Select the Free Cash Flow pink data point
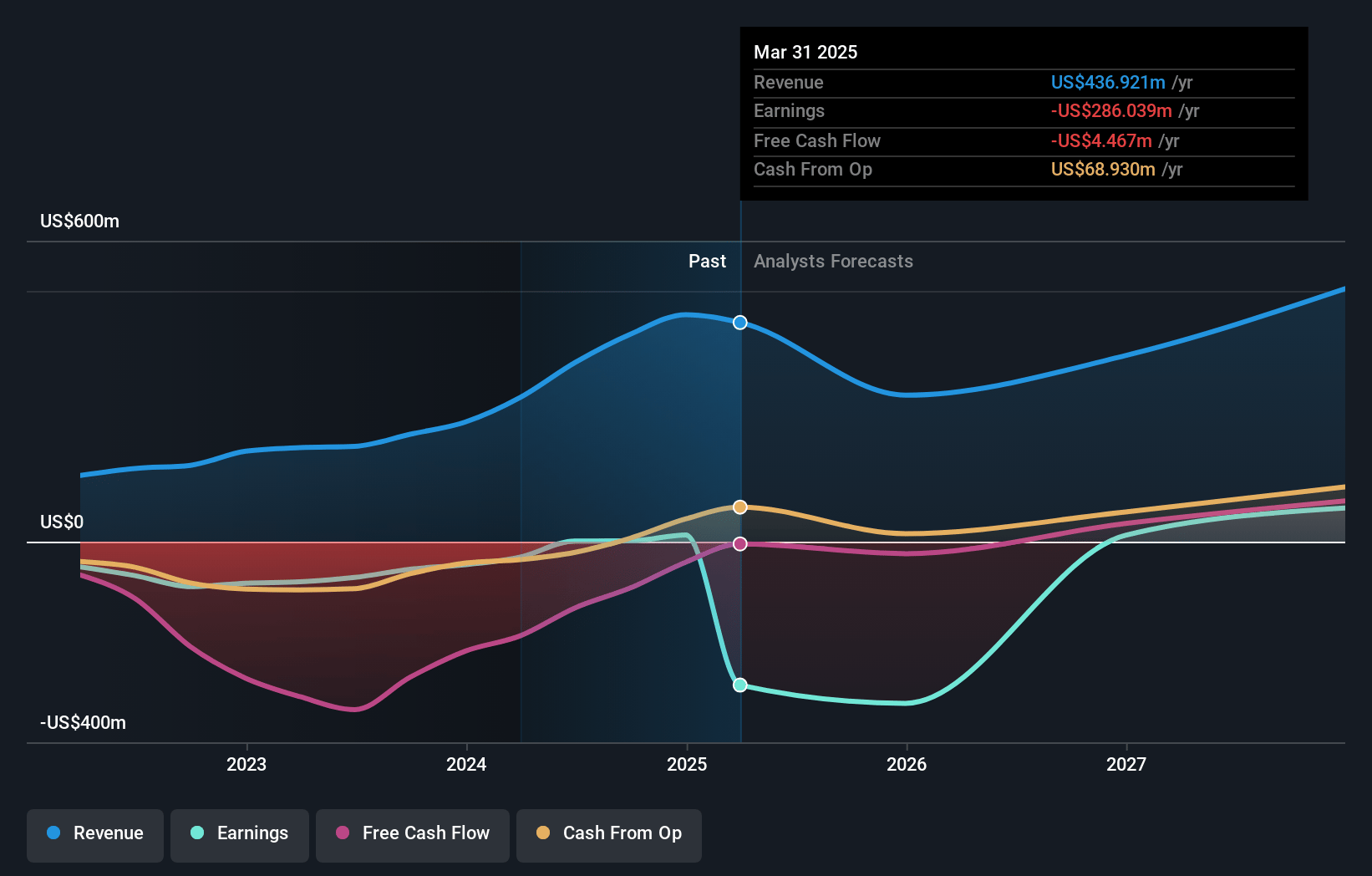Viewport: 1372px width, 876px height. (x=740, y=544)
